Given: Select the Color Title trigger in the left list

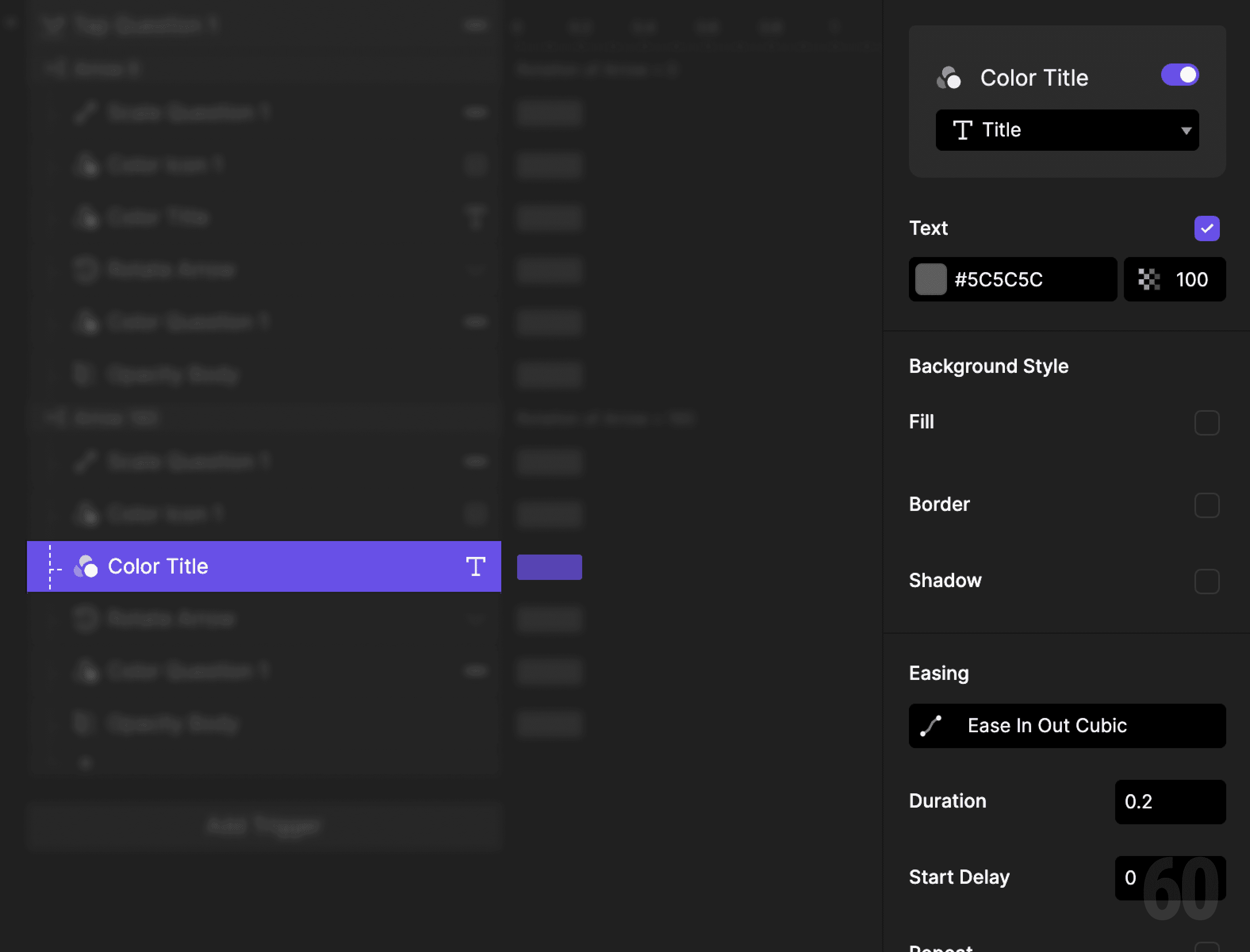Looking at the screenshot, I should [226, 566].
